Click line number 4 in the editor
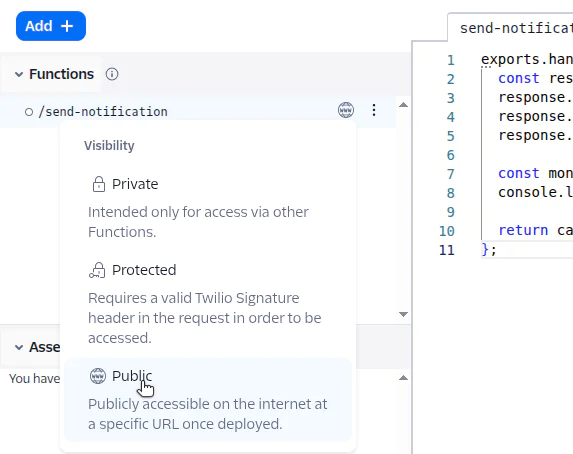Image resolution: width=573 pixels, height=454 pixels. pos(451,117)
